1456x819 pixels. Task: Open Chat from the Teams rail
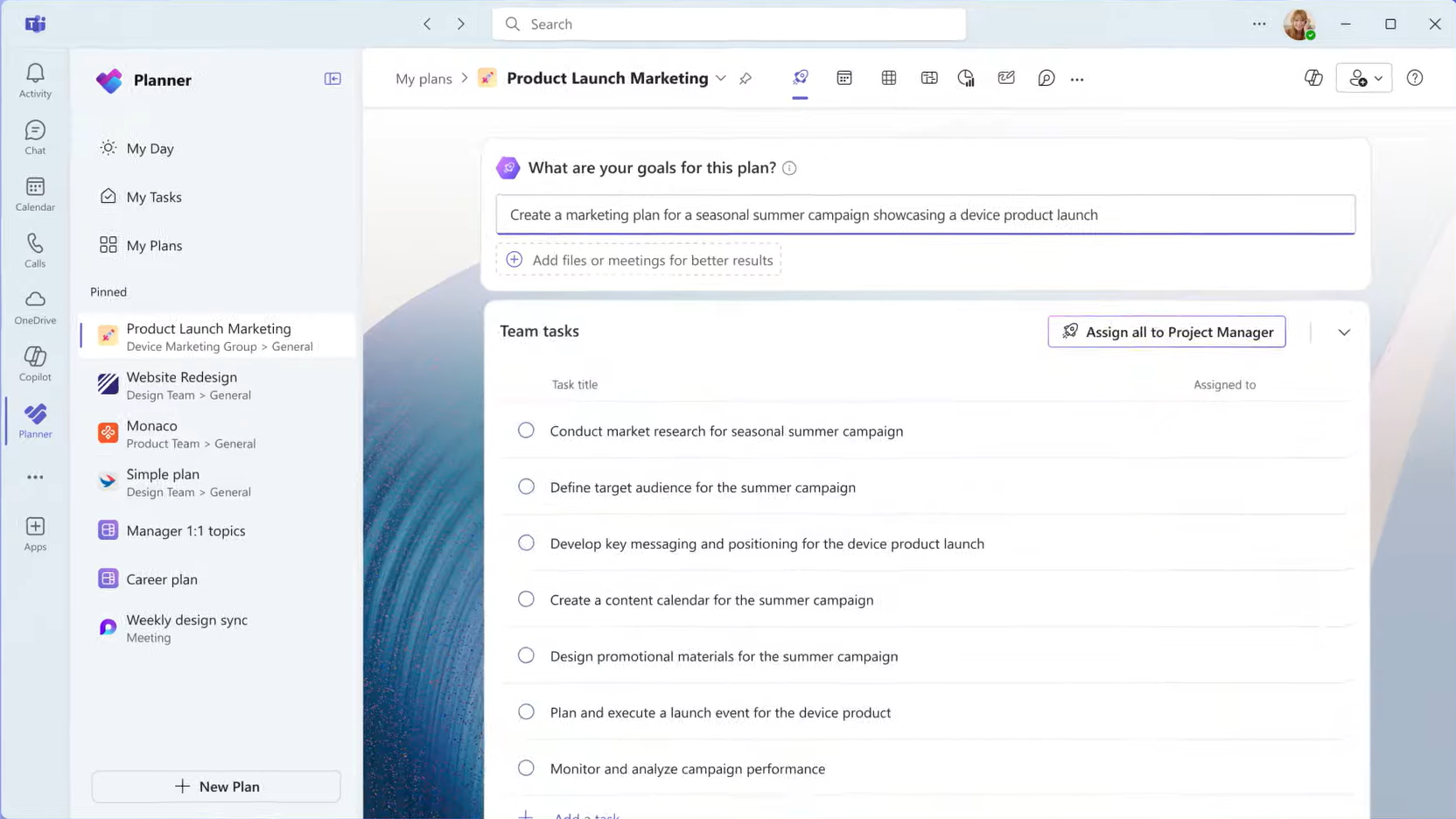coord(35,137)
